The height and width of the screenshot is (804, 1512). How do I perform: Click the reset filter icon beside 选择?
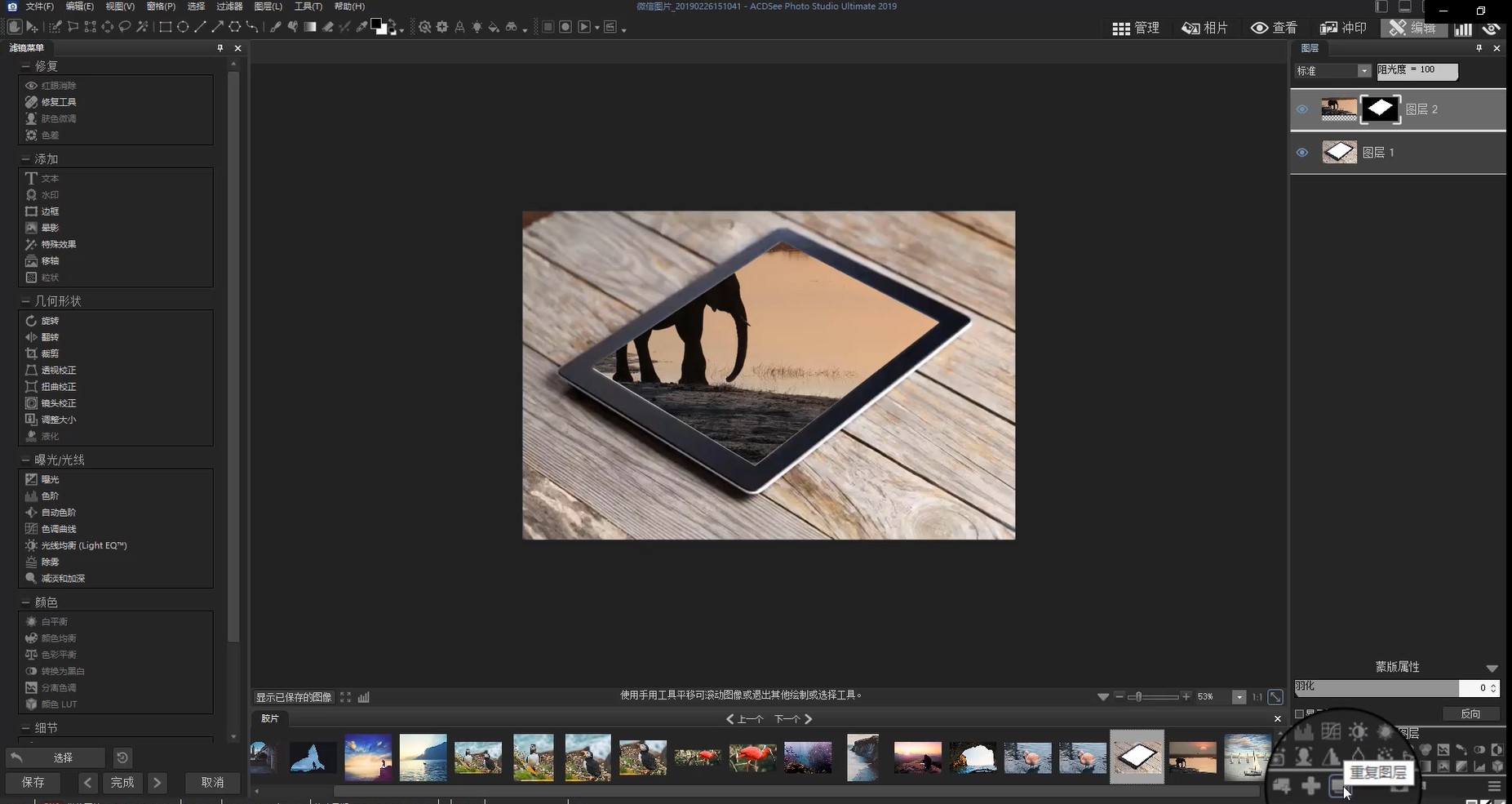(x=122, y=757)
